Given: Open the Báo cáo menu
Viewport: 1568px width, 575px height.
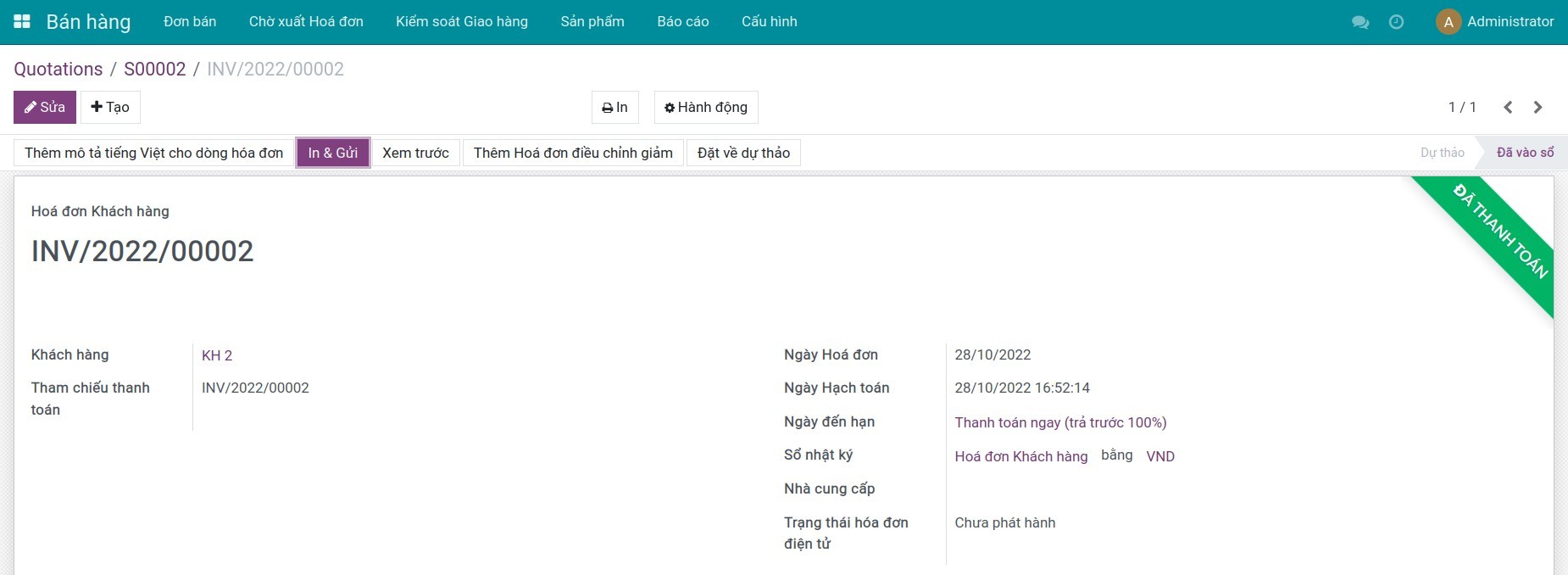Looking at the screenshot, I should click(x=682, y=22).
